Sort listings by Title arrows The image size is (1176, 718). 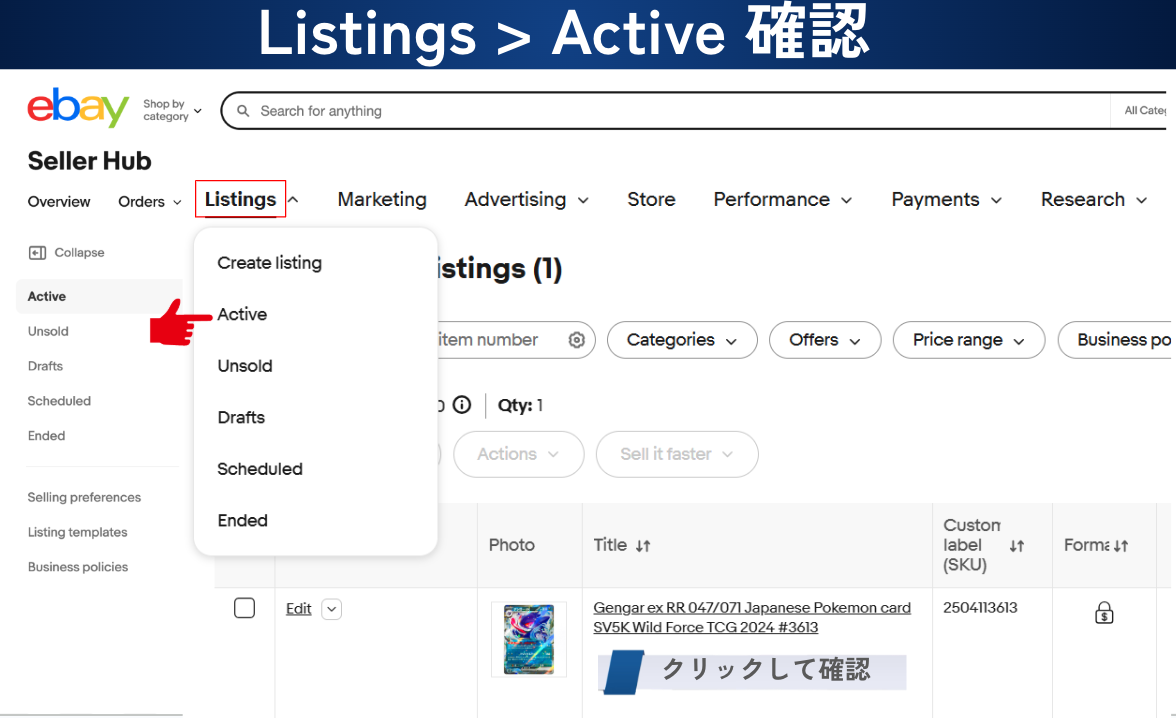[x=643, y=545]
